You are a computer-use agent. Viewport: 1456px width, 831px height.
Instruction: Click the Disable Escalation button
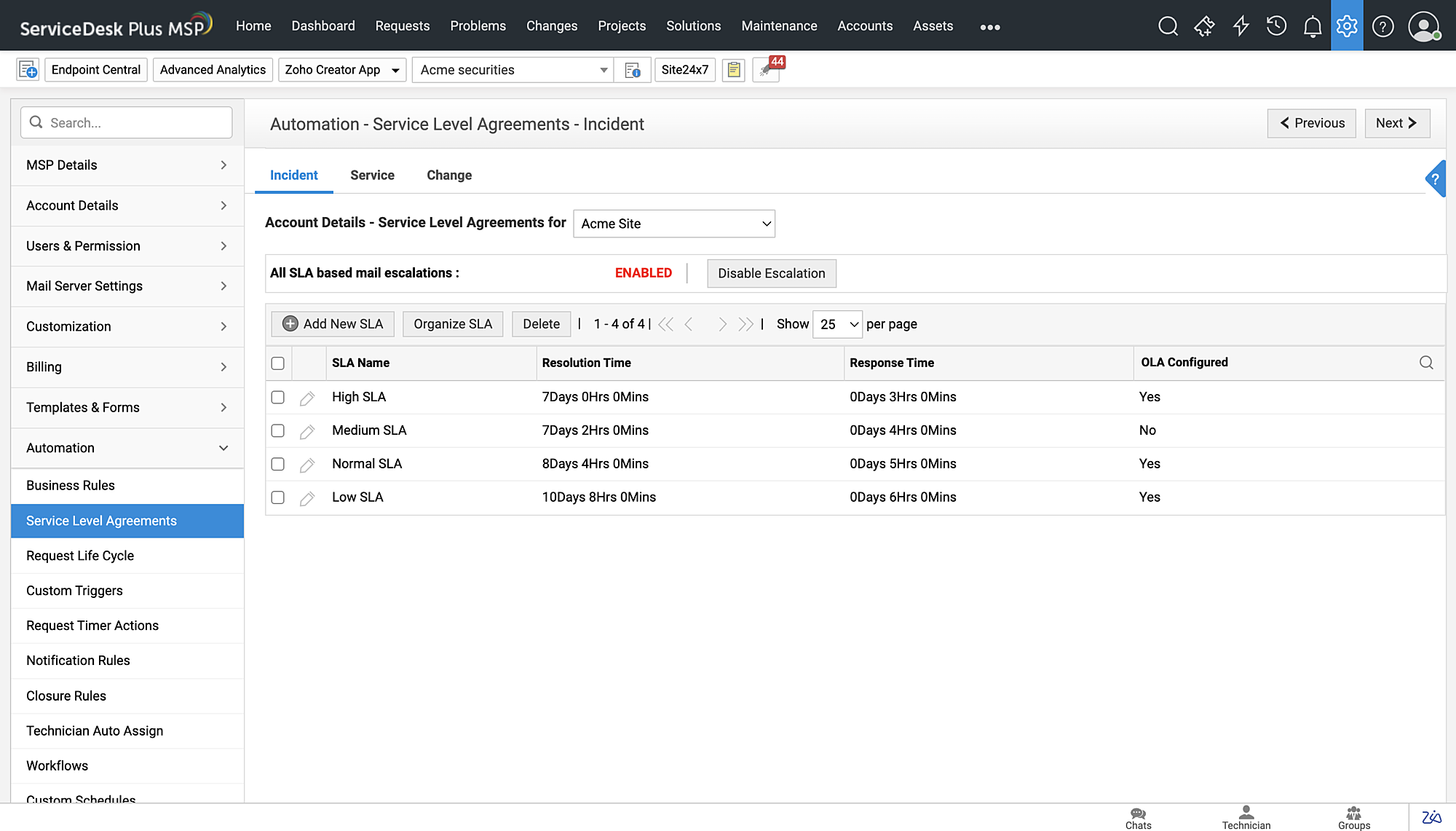[x=771, y=273]
